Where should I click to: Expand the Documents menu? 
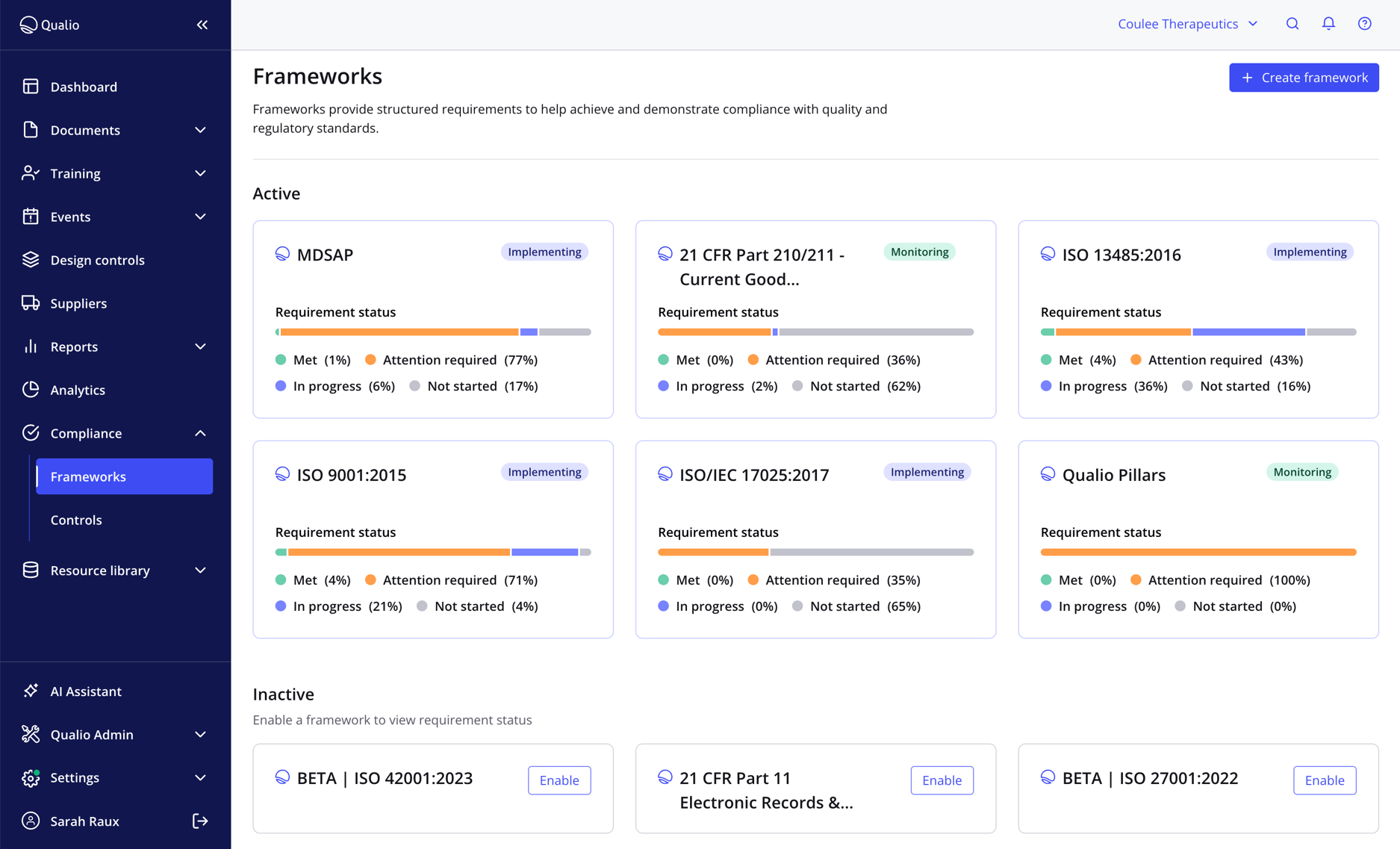click(85, 130)
